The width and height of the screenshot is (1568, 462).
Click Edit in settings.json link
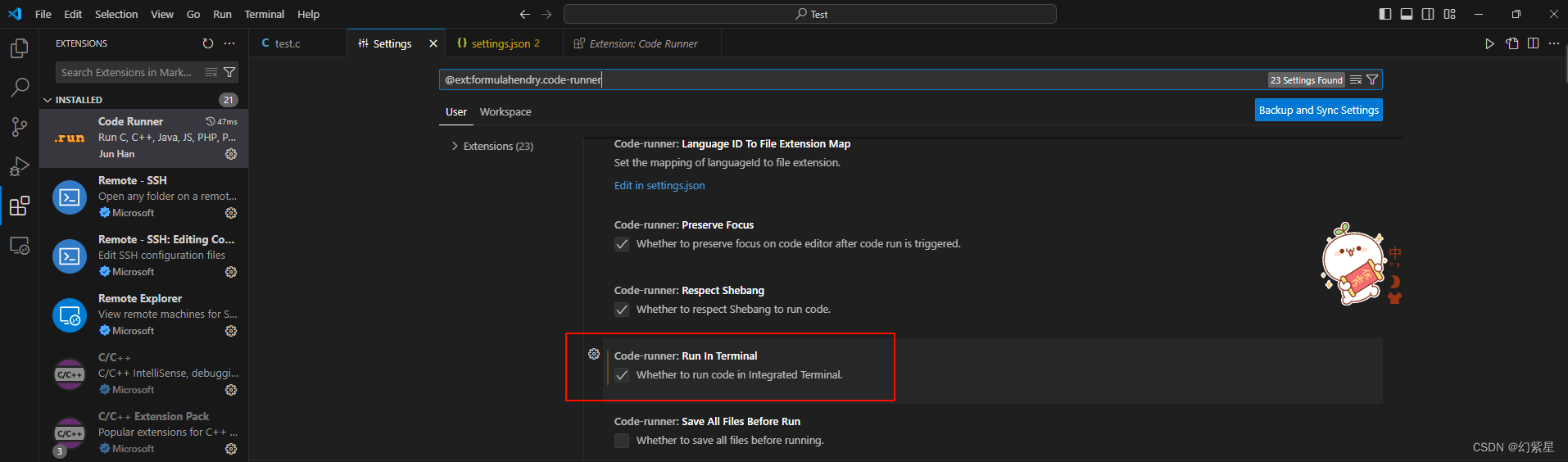click(x=659, y=185)
